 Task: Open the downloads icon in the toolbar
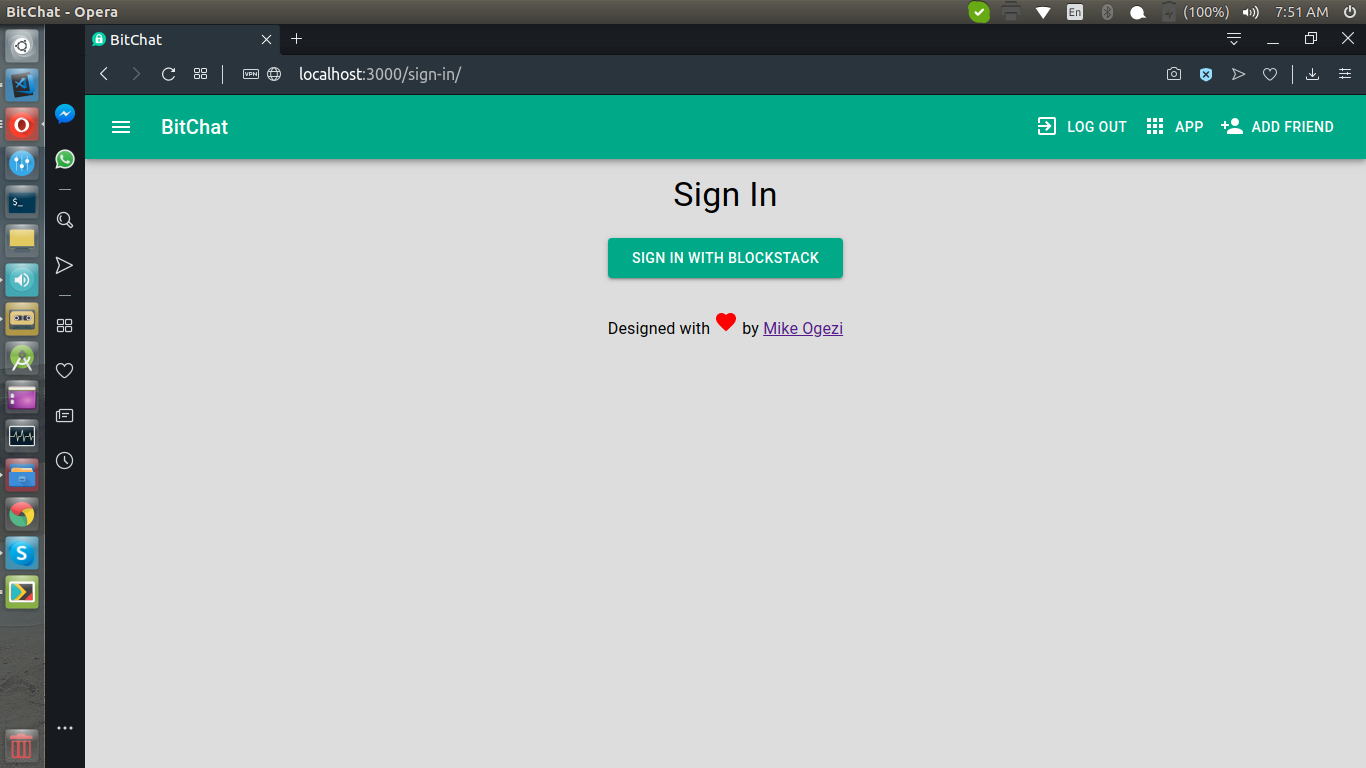point(1313,74)
